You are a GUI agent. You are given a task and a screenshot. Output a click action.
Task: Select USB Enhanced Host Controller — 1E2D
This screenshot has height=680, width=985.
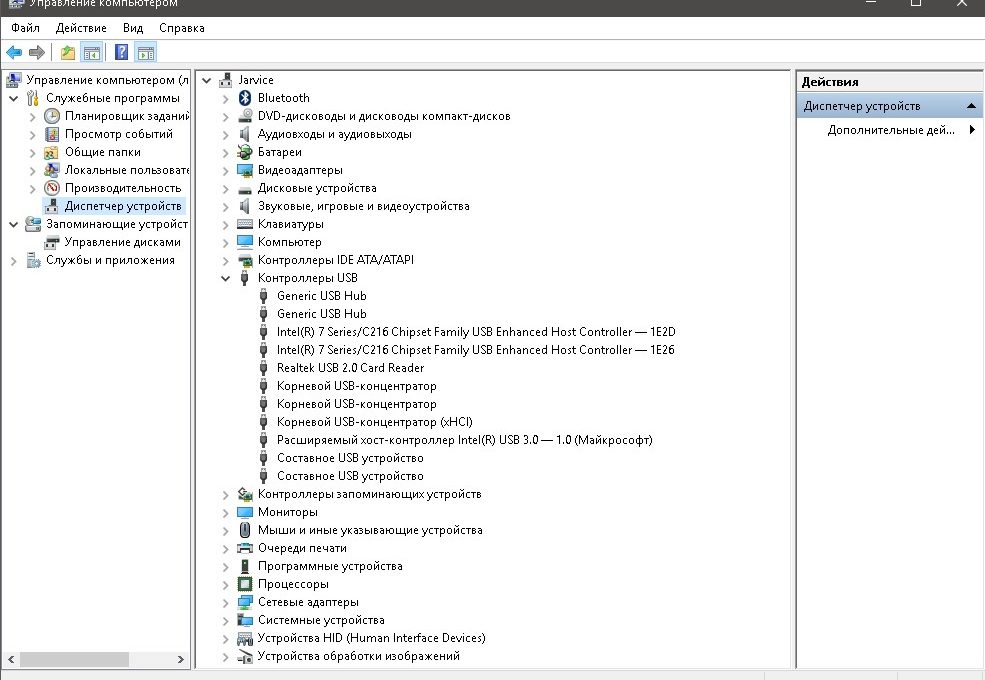point(476,332)
